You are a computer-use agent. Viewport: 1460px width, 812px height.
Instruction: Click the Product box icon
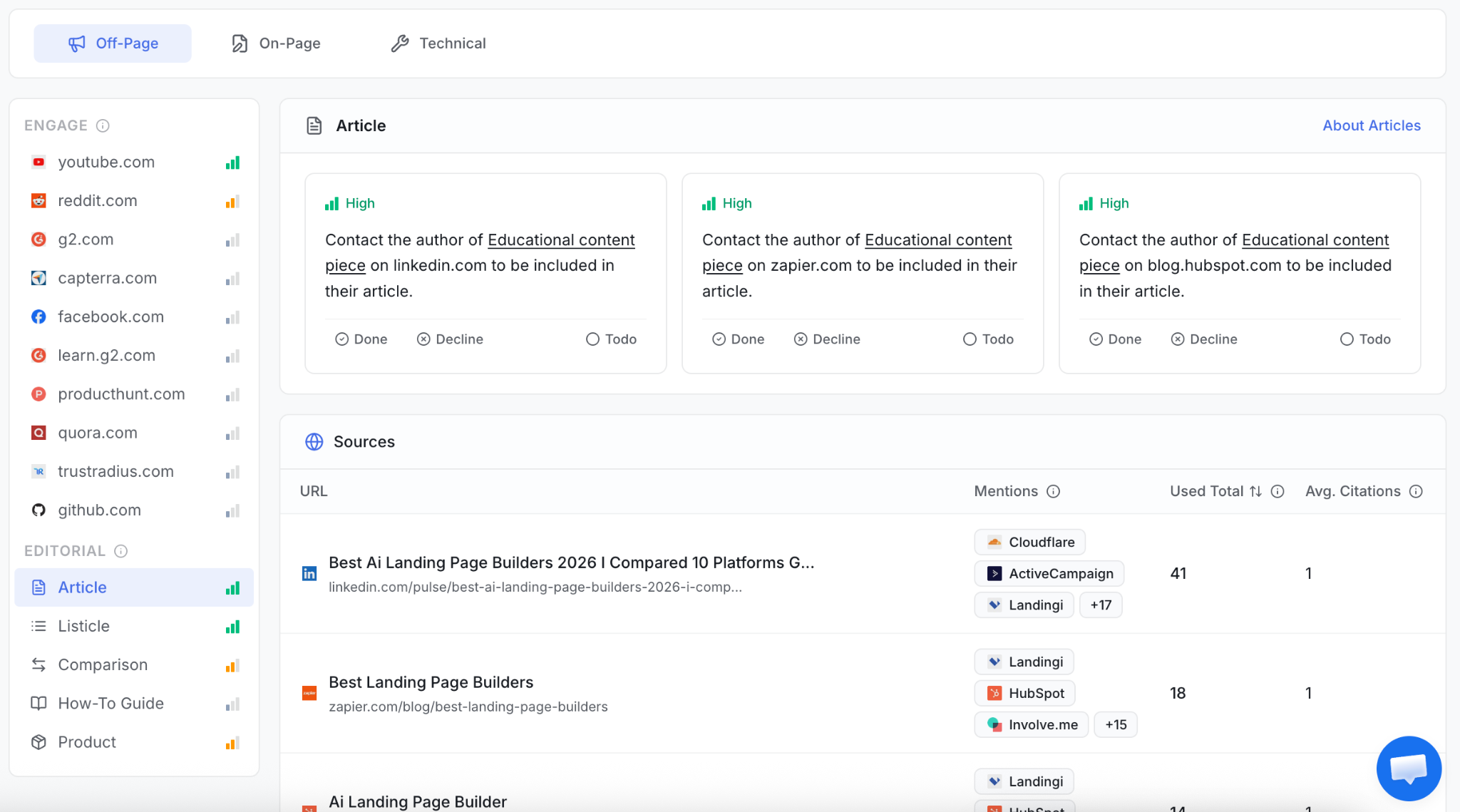tap(38, 742)
